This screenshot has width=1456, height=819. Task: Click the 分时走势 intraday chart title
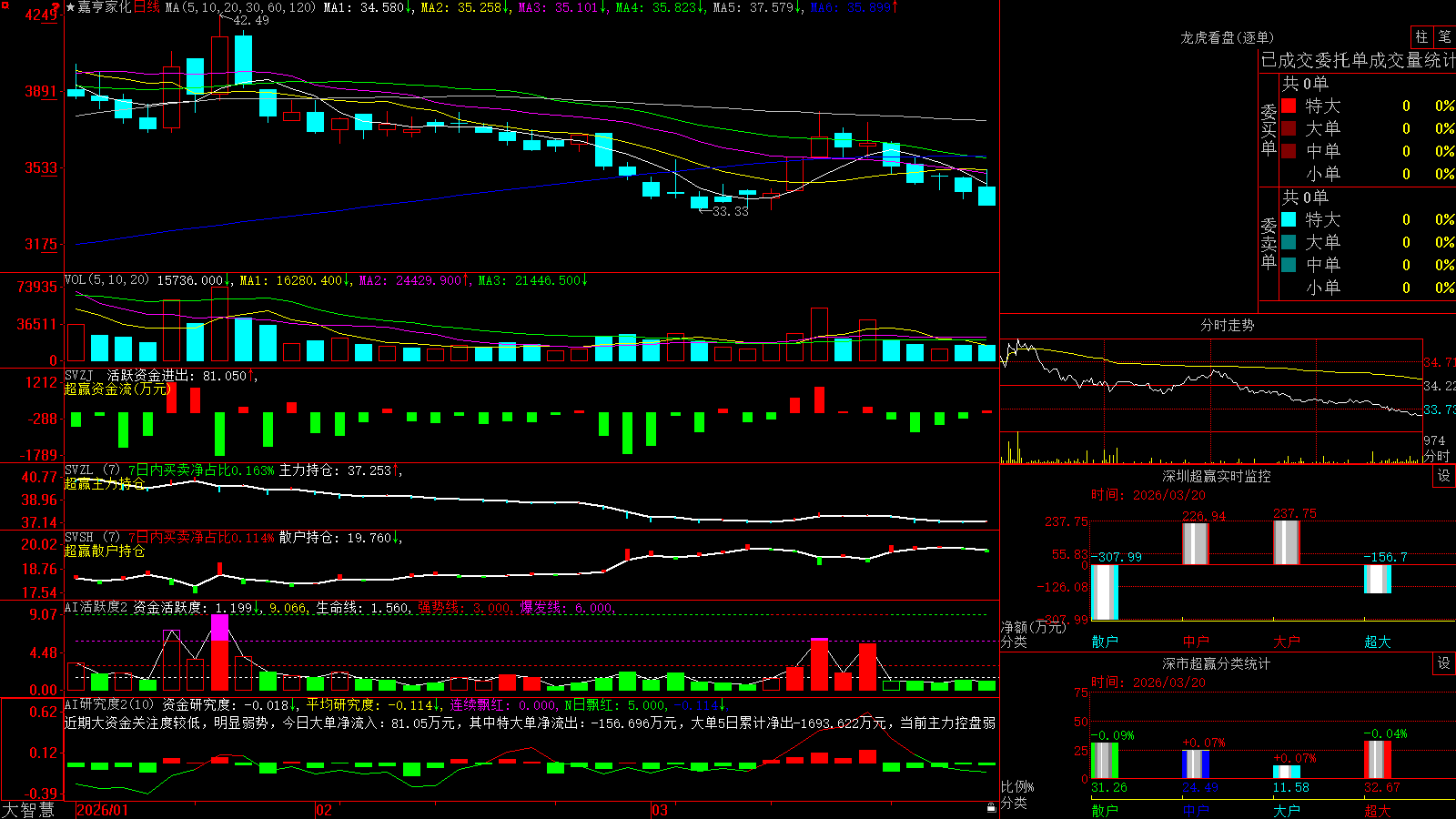pyautogui.click(x=1227, y=325)
